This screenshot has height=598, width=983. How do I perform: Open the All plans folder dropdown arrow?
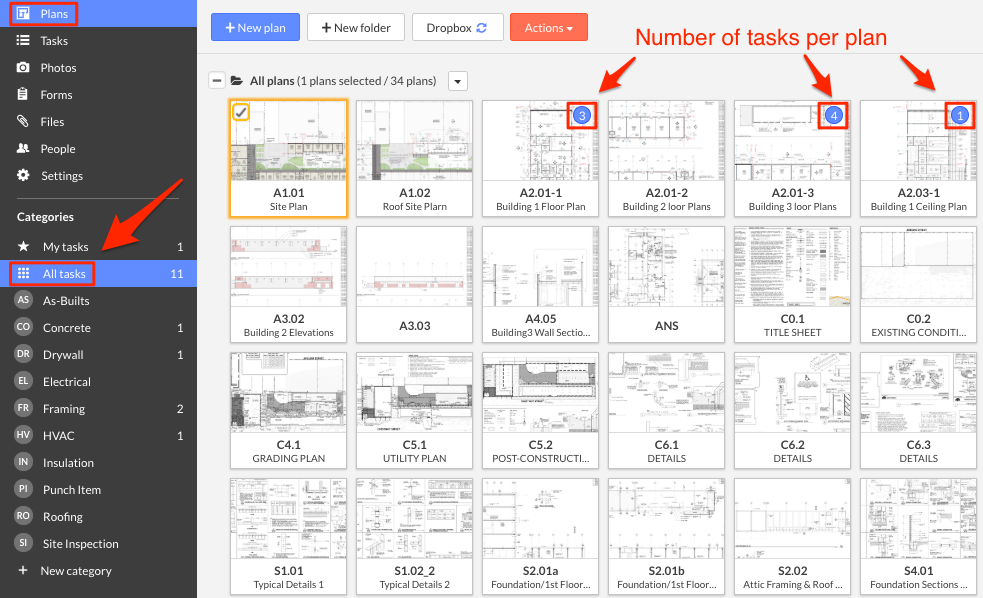point(457,80)
